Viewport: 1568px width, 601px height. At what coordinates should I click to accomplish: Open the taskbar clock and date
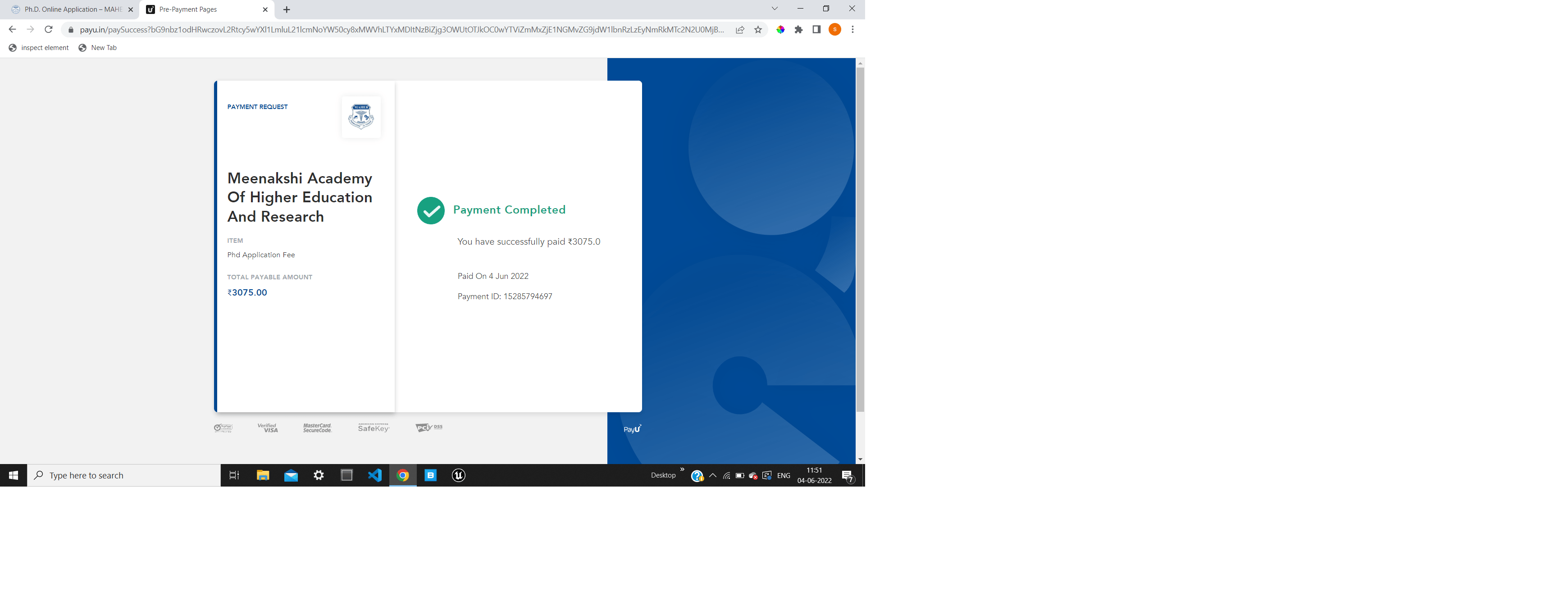[x=815, y=476]
